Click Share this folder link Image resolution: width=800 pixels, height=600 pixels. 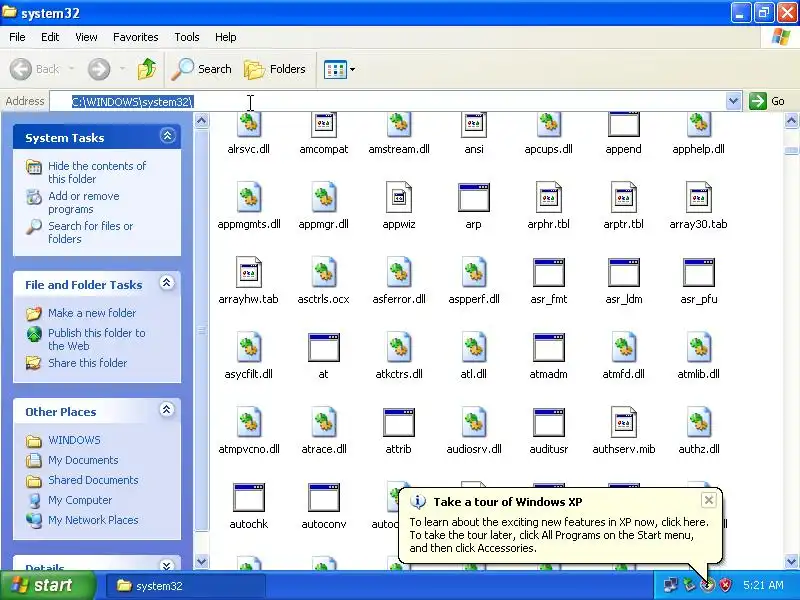point(87,363)
